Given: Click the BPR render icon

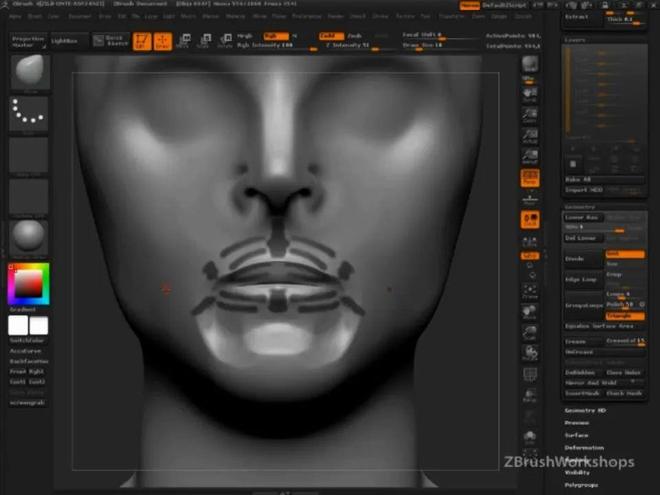Looking at the screenshot, I should click(530, 65).
